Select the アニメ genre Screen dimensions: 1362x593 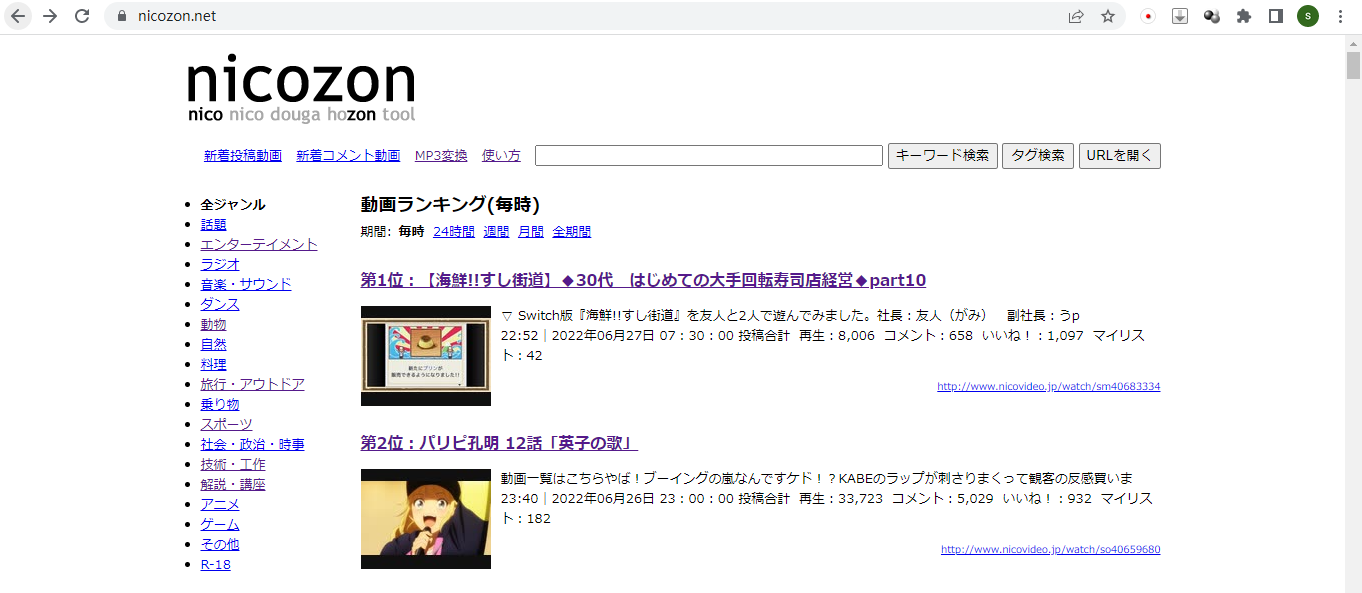(x=220, y=505)
